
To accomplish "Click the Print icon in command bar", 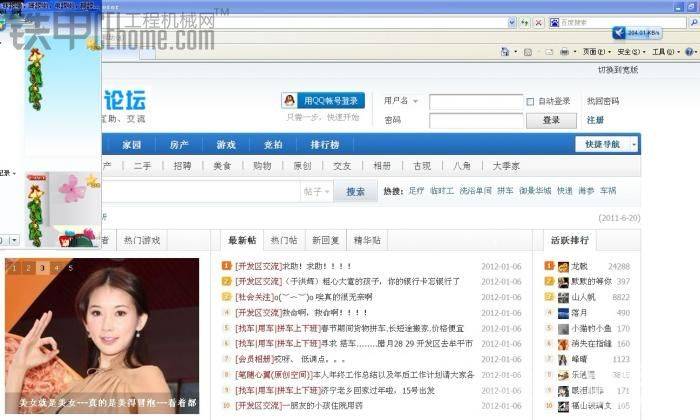I will 564,52.
